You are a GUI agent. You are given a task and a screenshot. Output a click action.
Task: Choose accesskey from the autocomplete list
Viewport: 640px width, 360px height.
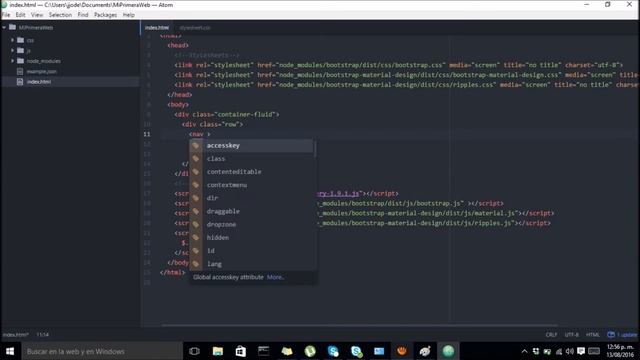coord(251,146)
